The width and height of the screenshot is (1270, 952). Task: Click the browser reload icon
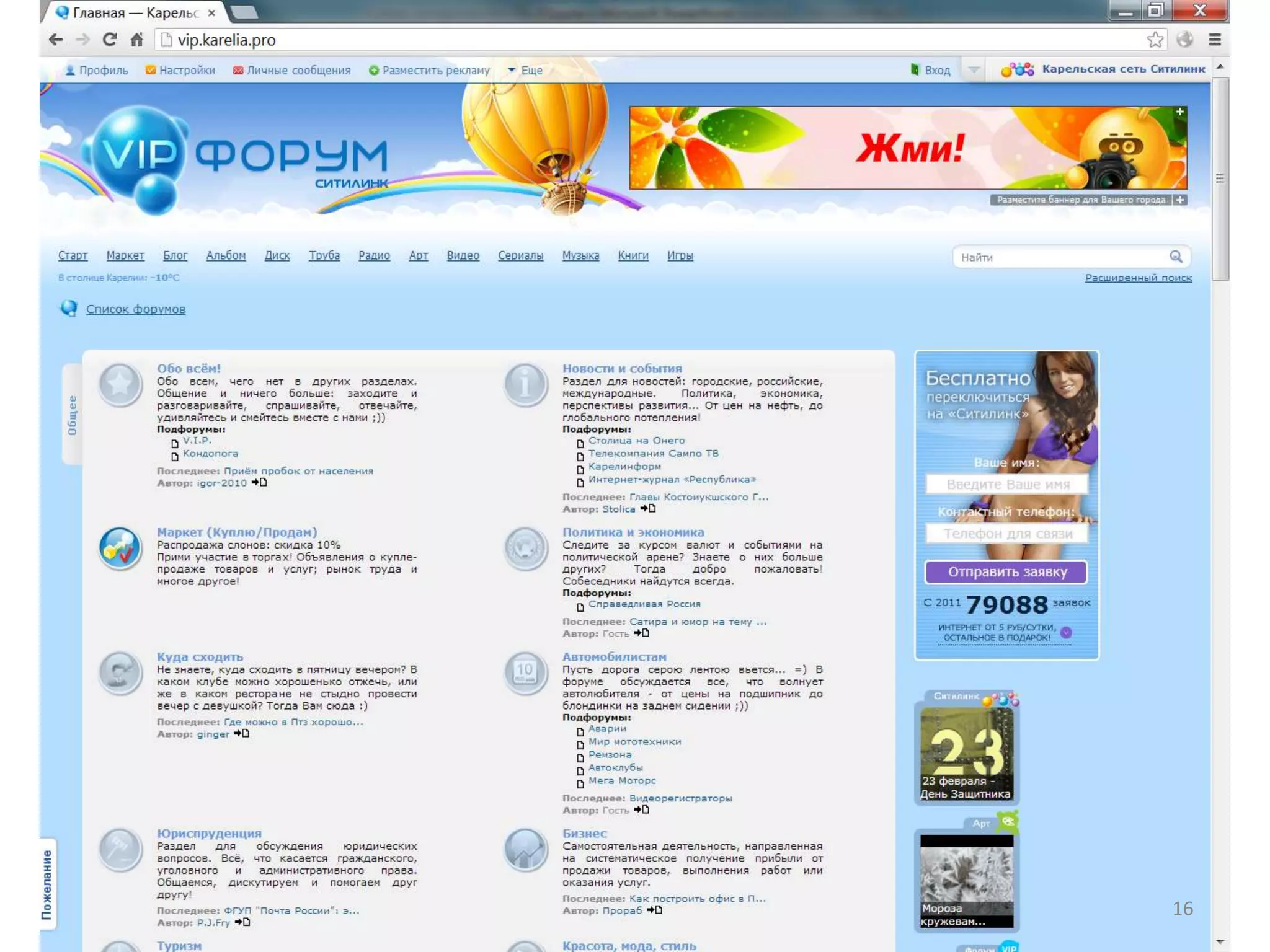point(110,40)
